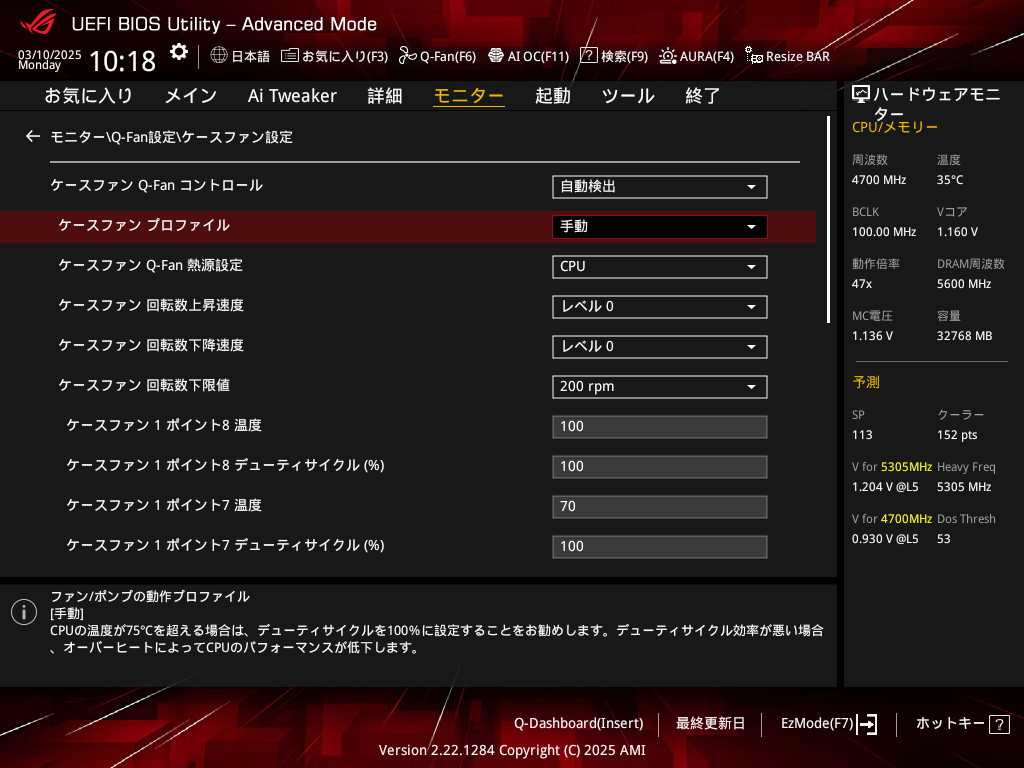Select ケースファン 回転数上昇速度 label

click(151, 305)
